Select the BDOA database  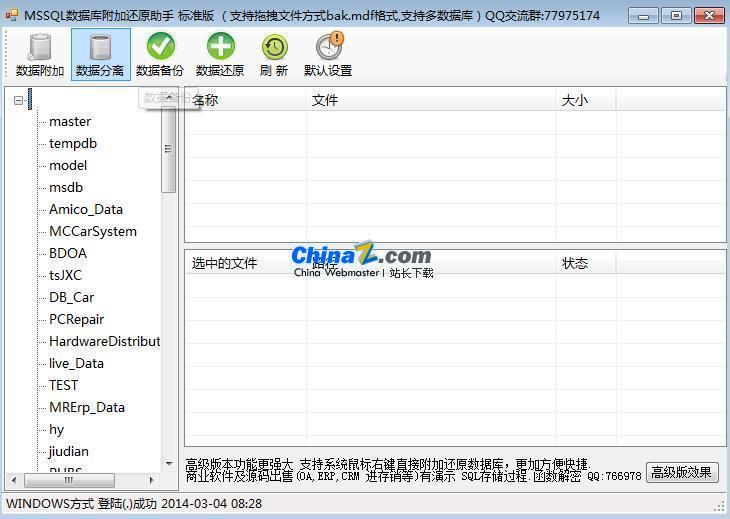[68, 253]
